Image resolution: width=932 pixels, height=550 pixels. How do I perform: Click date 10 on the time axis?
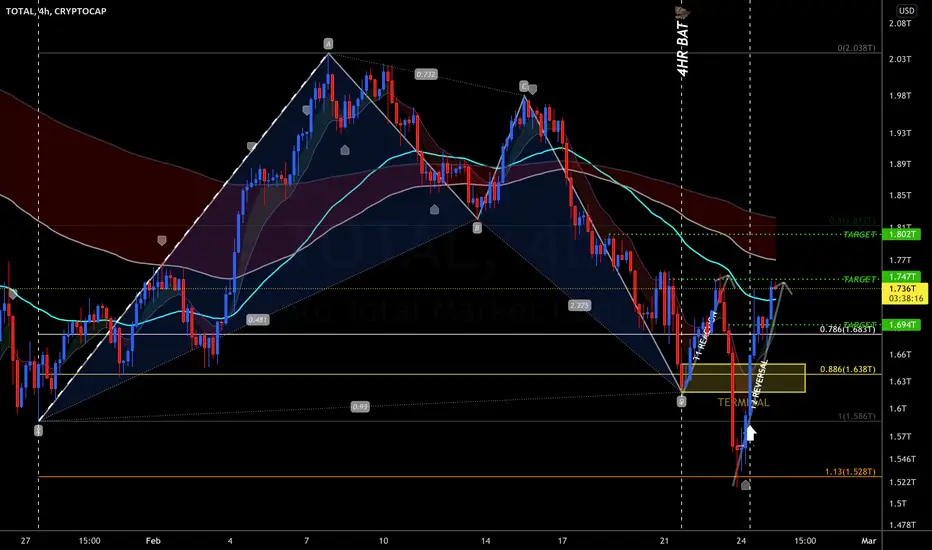[x=383, y=540]
